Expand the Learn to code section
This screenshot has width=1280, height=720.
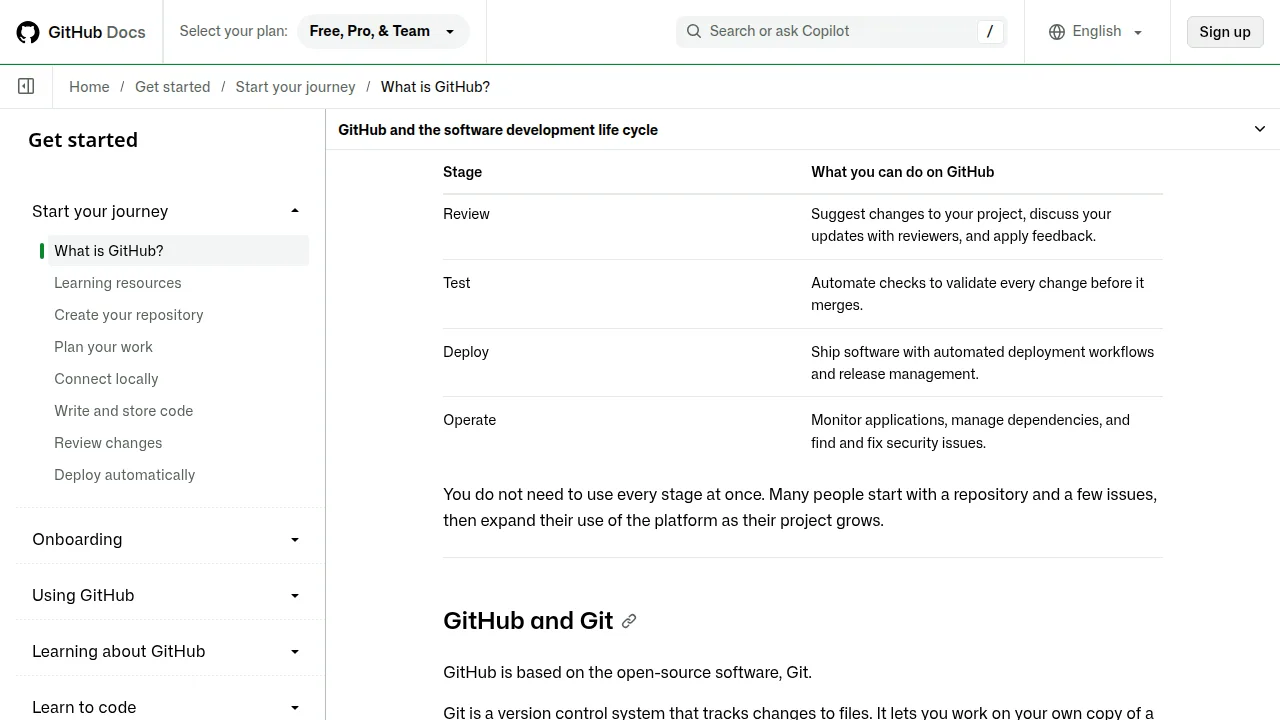click(167, 707)
